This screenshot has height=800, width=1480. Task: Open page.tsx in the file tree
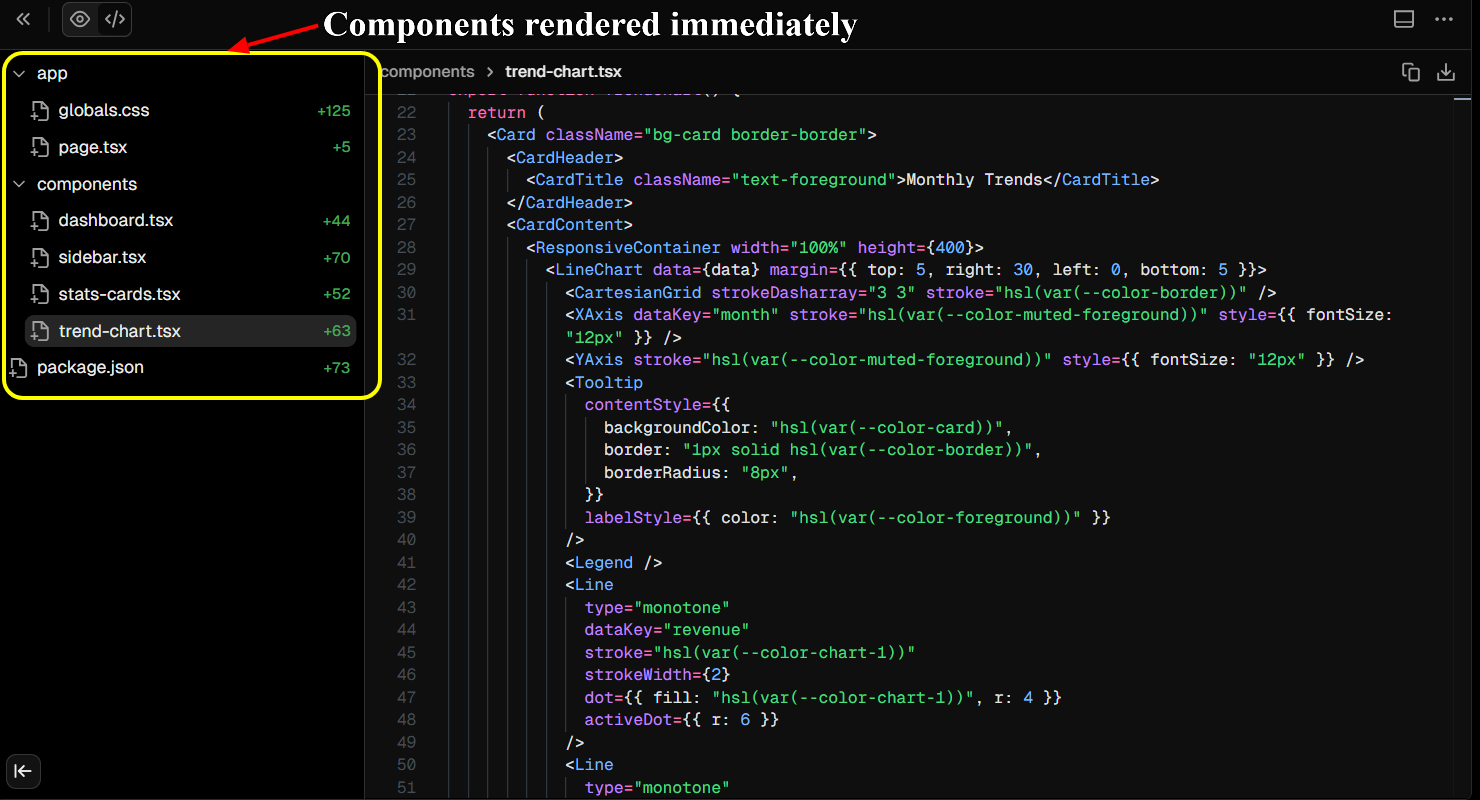(x=93, y=148)
